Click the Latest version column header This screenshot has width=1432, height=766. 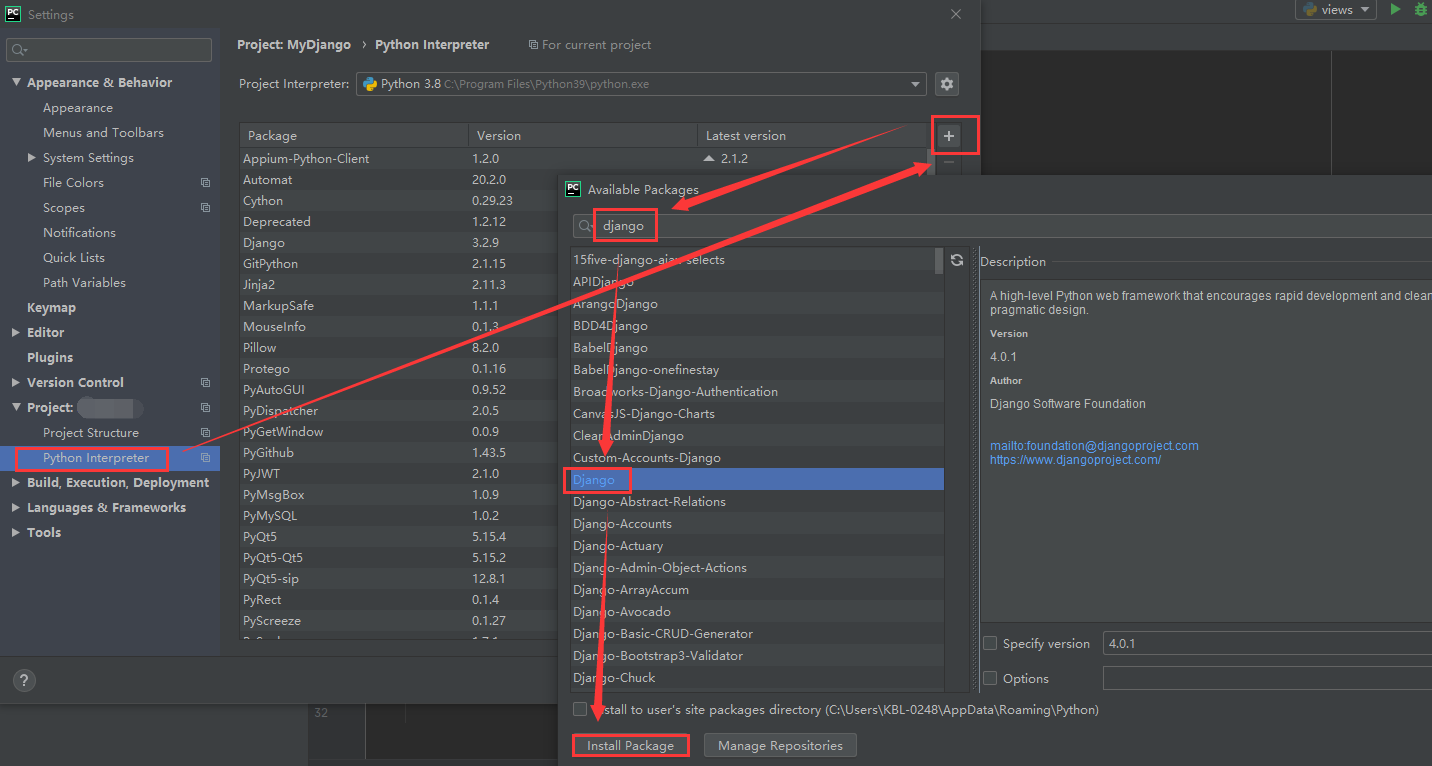click(x=812, y=135)
